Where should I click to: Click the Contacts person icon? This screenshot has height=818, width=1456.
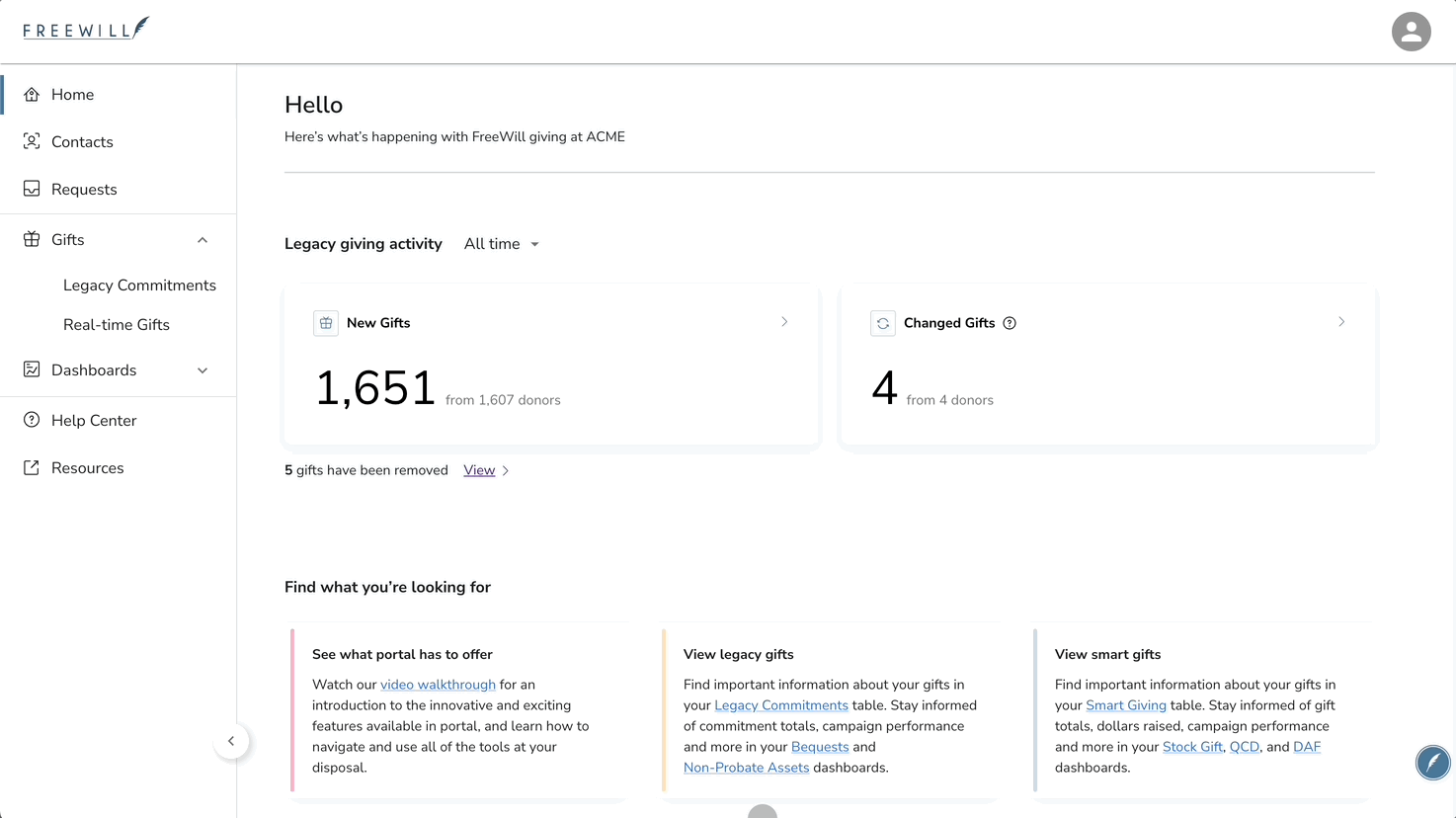click(32, 141)
